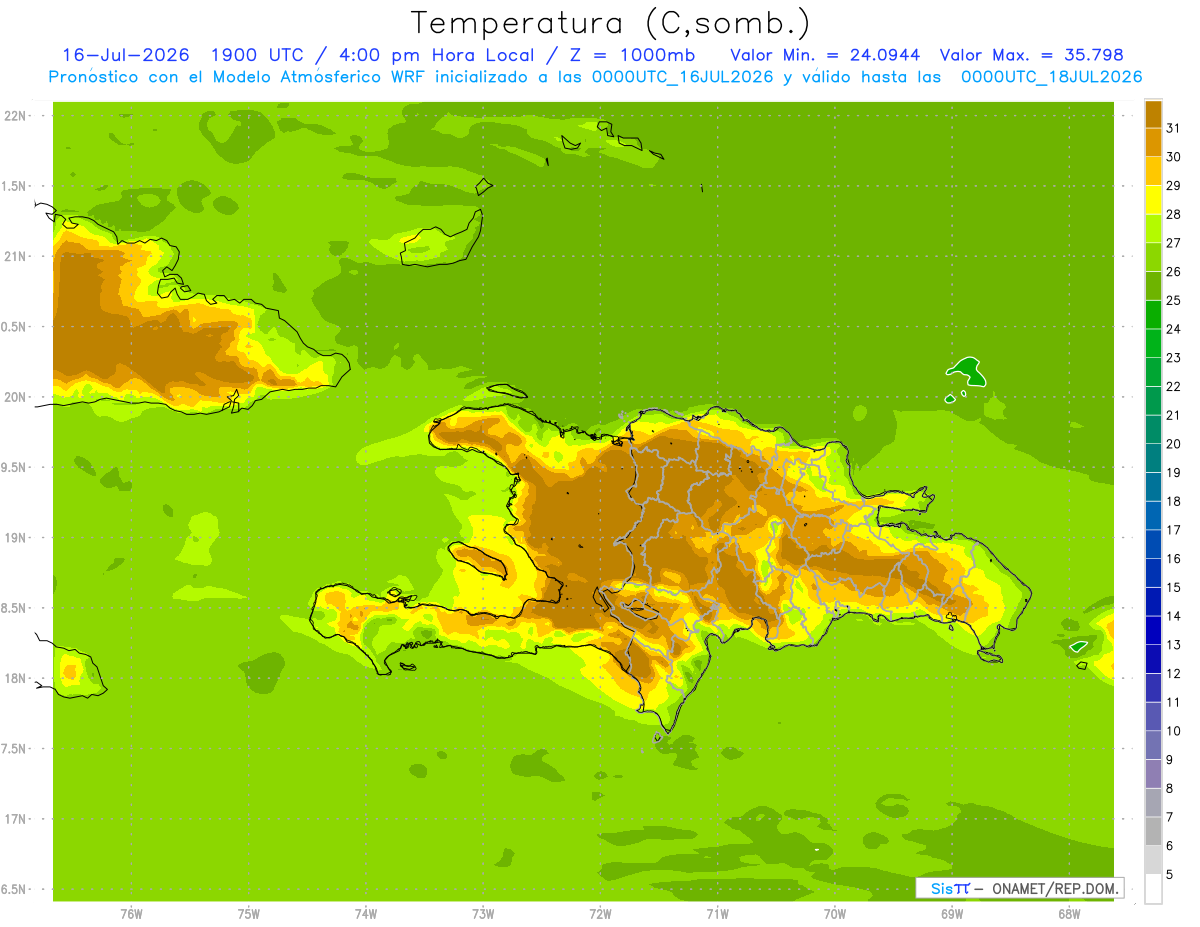Click the color scale label 31

(1173, 128)
